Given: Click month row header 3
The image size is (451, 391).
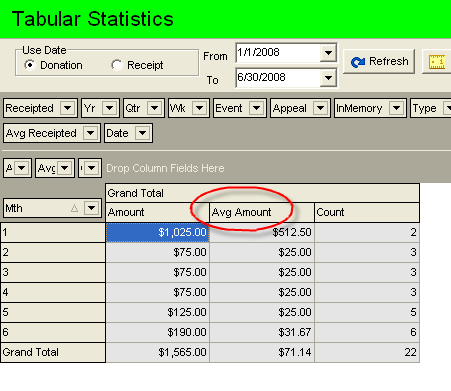Looking at the screenshot, I should pos(53,272).
